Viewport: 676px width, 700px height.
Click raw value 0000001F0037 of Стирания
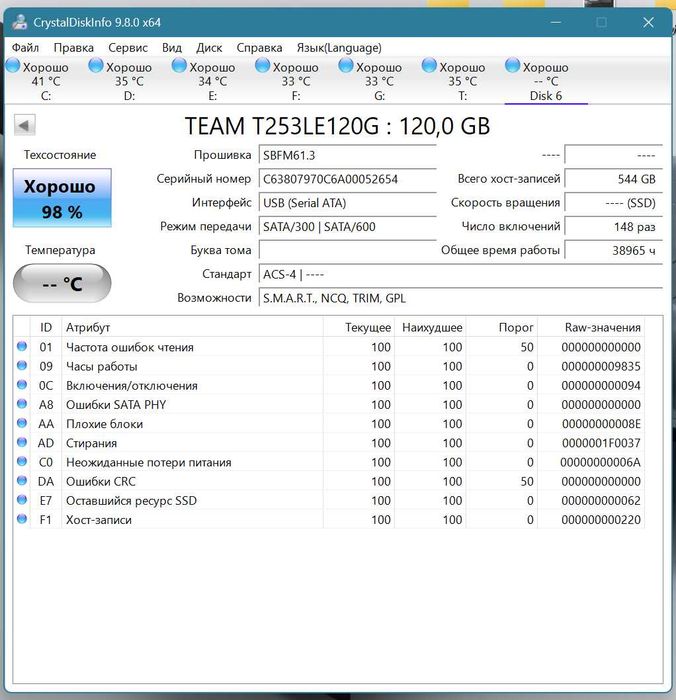pos(601,443)
